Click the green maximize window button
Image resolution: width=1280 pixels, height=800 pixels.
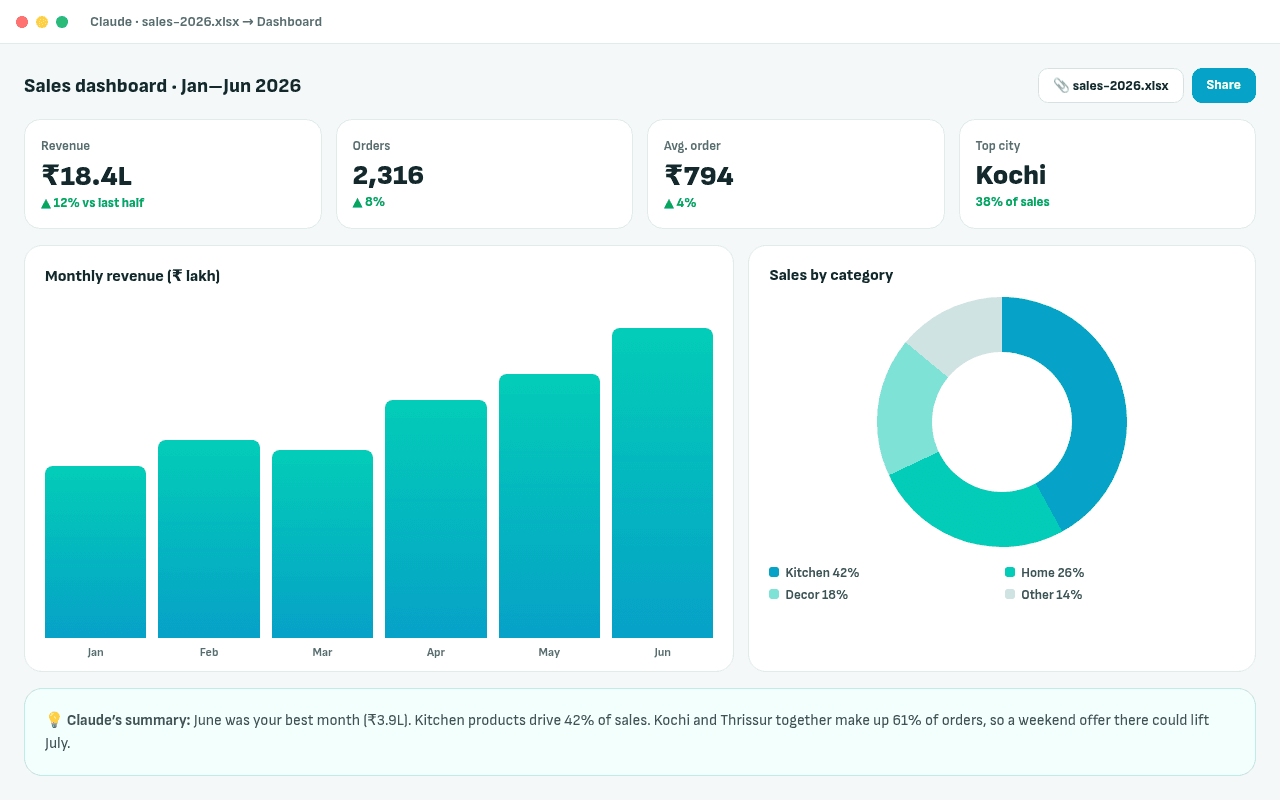pyautogui.click(x=62, y=22)
